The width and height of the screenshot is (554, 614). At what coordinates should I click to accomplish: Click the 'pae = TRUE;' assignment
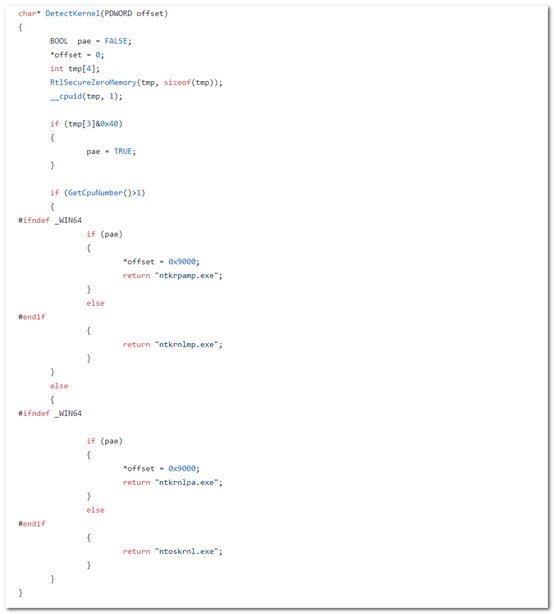(x=111, y=151)
